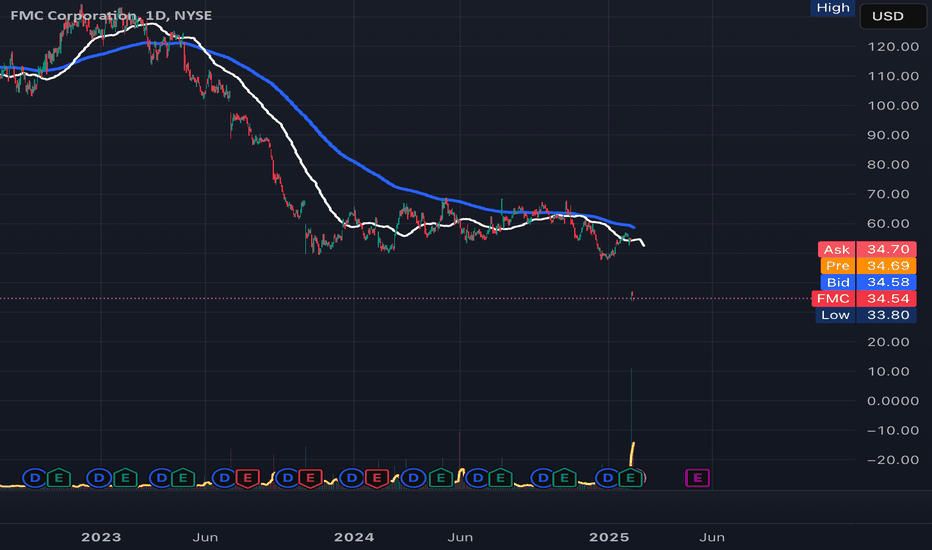This screenshot has height=550, width=932.
Task: Open the dividend D marker before the first red E
Action: [x=224, y=477]
